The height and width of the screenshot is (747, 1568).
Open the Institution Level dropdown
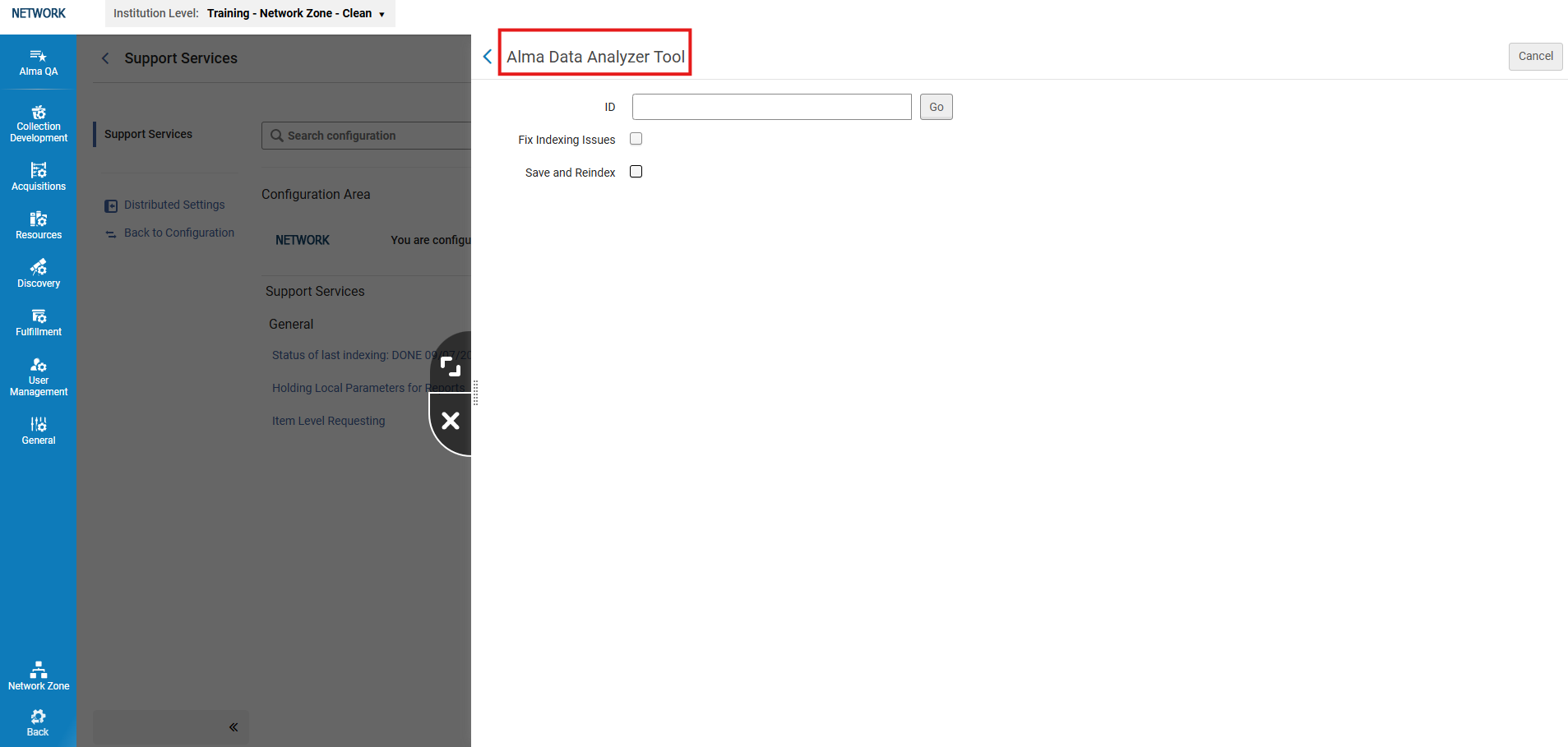pos(295,13)
